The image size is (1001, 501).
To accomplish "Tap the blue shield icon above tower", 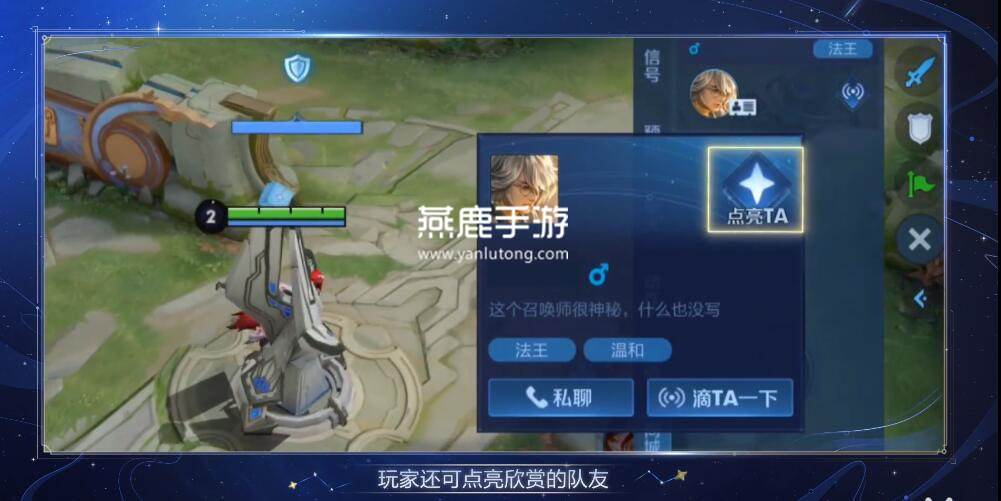I will (x=297, y=68).
